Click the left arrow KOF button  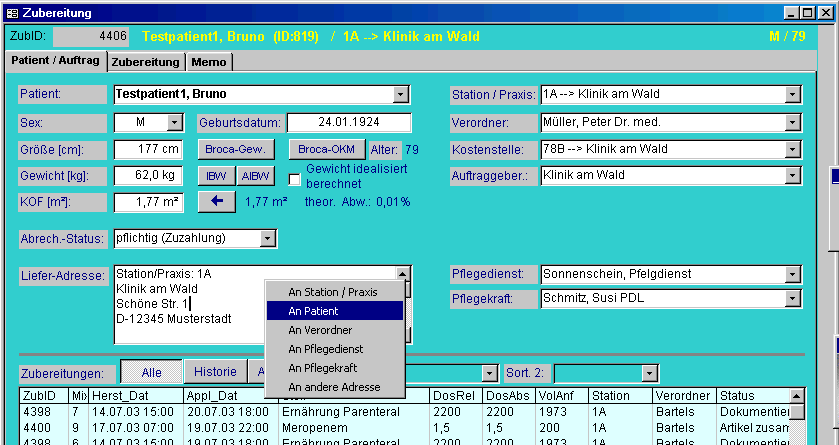(215, 202)
